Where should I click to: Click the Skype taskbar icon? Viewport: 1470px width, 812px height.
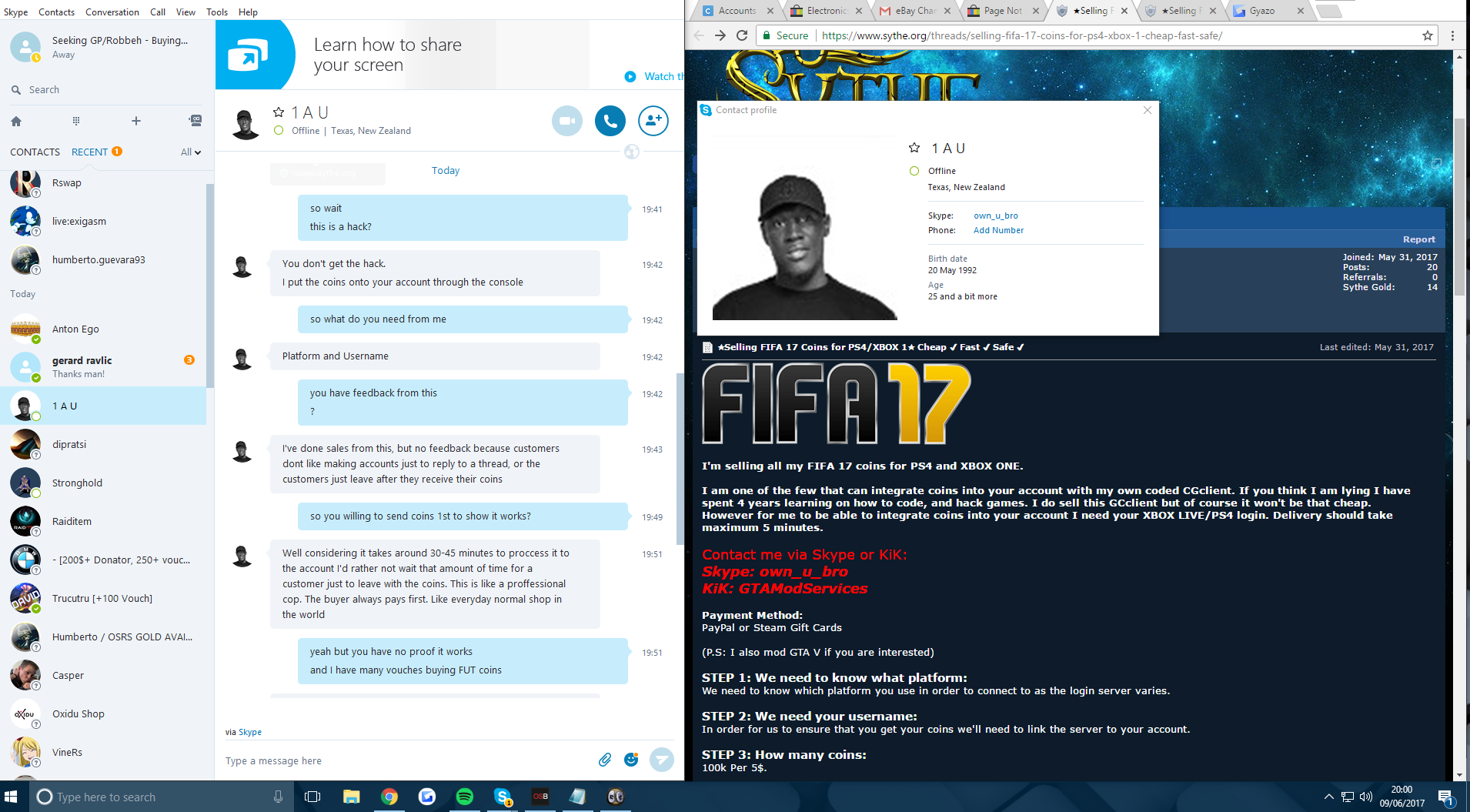click(503, 797)
